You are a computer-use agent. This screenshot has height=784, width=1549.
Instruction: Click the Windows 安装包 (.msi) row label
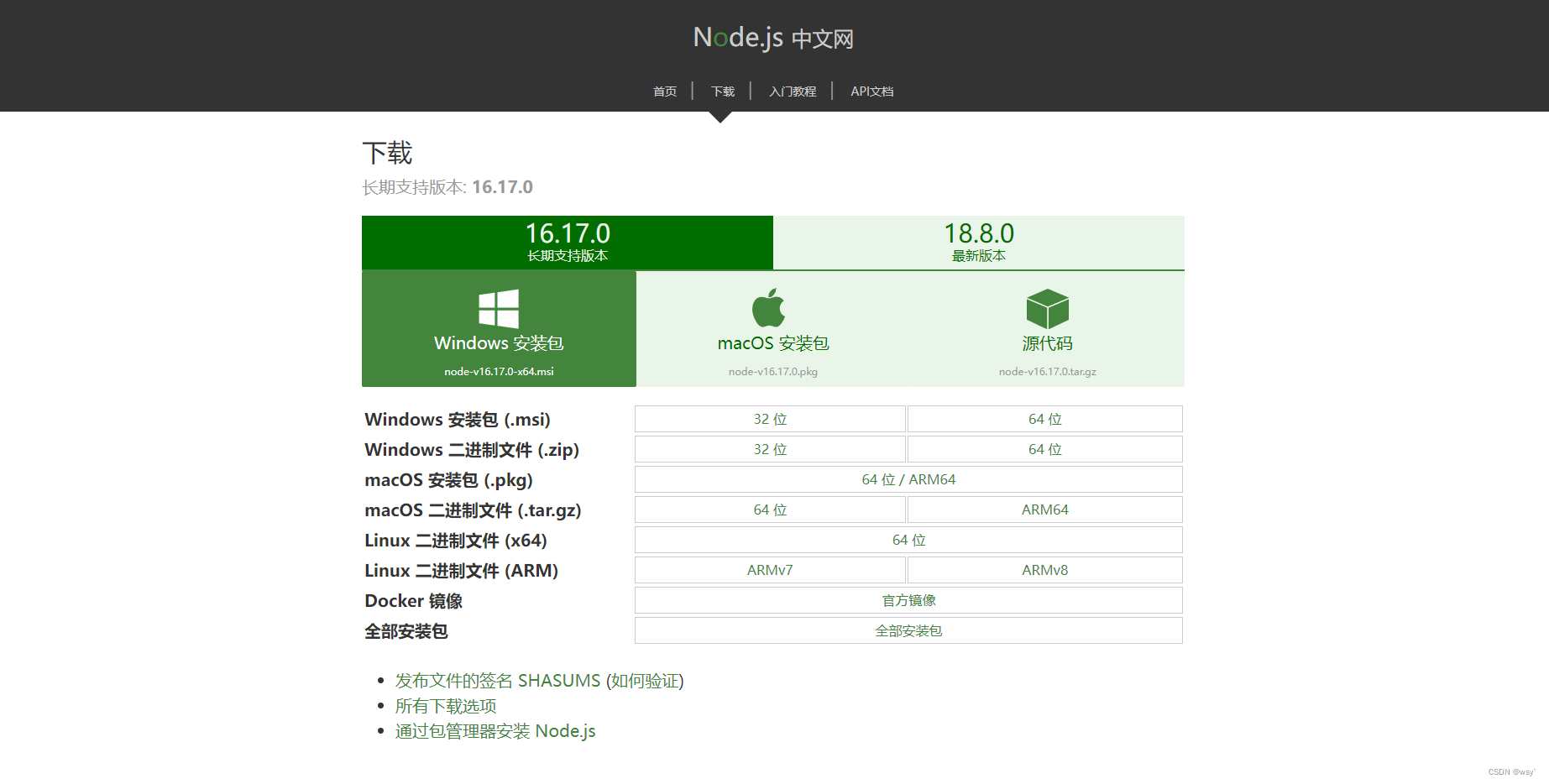(x=458, y=419)
